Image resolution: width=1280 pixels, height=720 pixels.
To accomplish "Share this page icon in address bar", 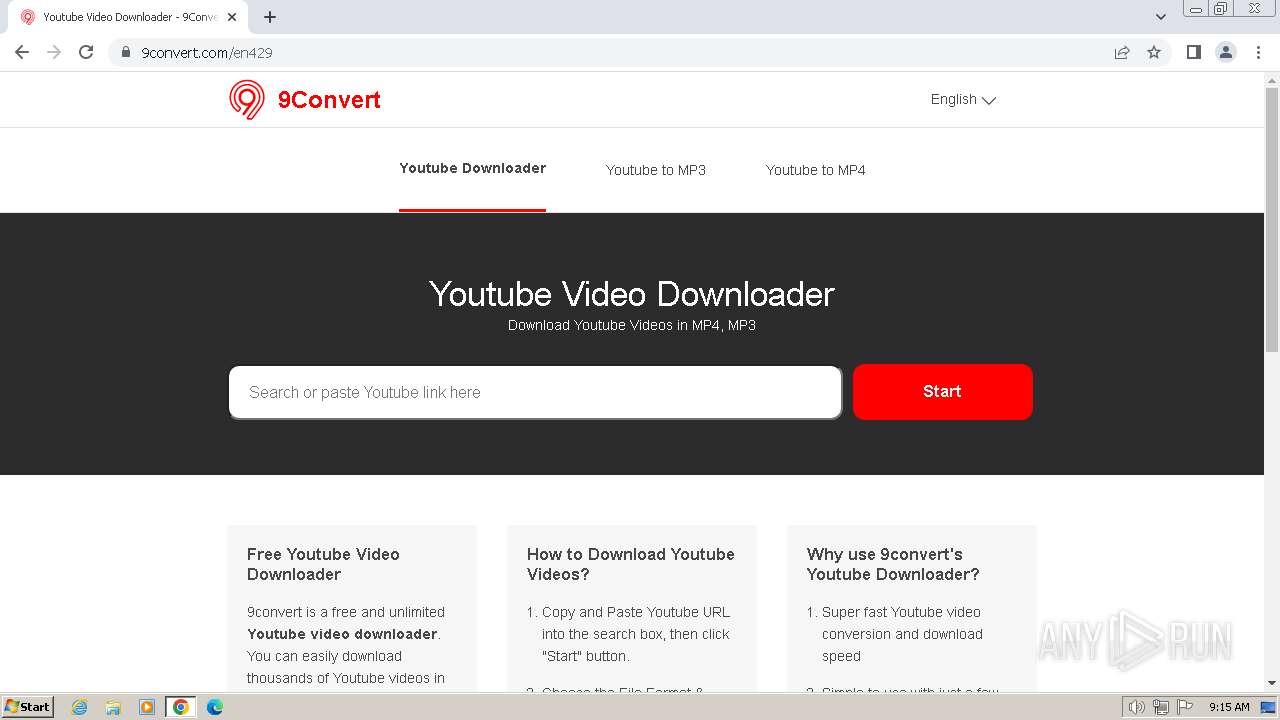I will pyautogui.click(x=1122, y=52).
